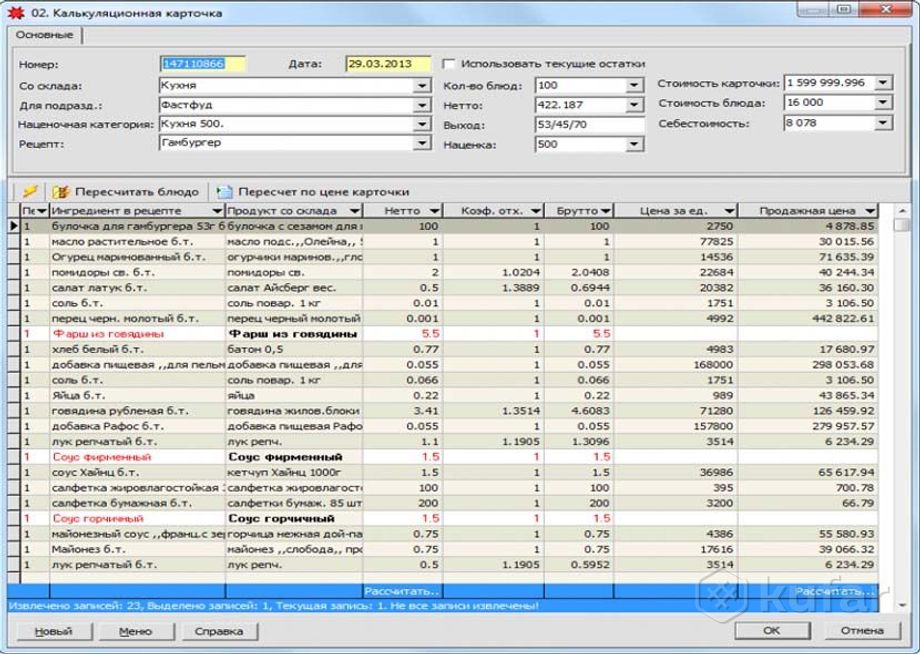Viewport: 920px width, 654px height.
Task: Open the Наценка dropdown list
Action: pos(634,145)
